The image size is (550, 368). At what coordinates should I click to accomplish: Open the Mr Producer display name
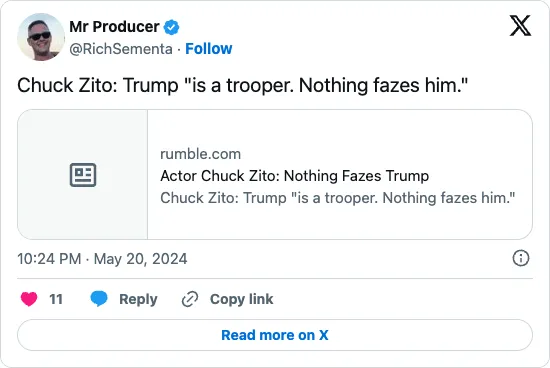[x=114, y=27]
